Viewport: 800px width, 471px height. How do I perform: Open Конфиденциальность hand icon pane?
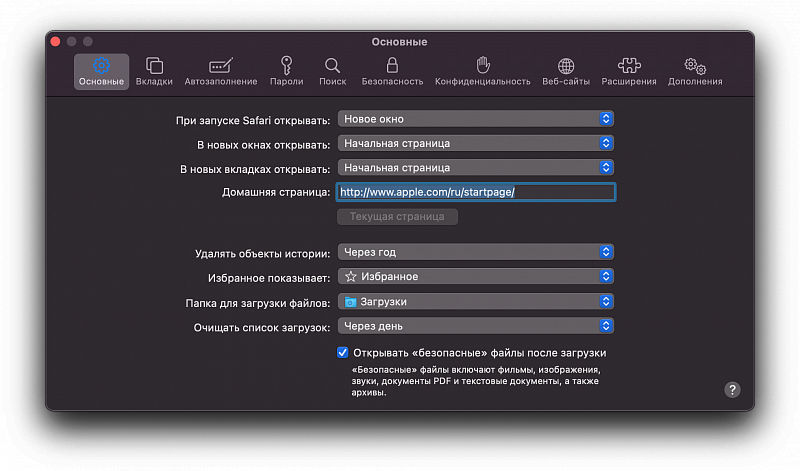click(x=483, y=71)
